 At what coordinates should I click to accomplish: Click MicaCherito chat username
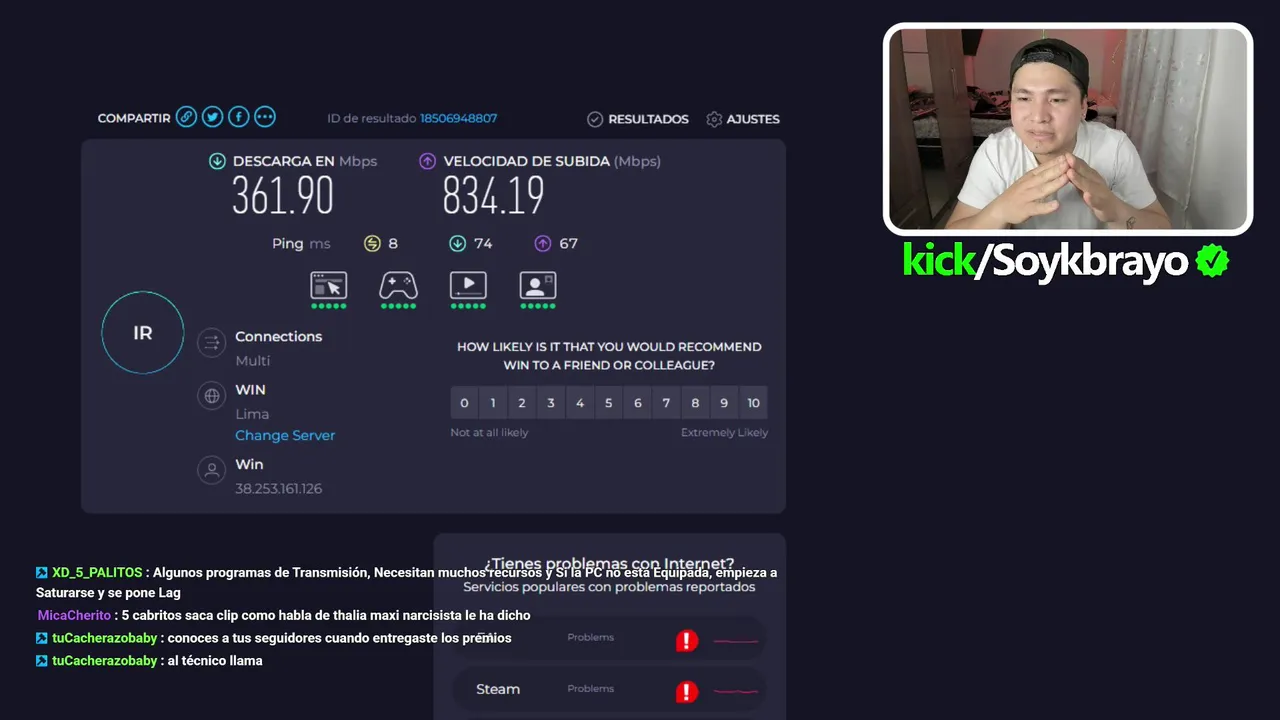[74, 615]
